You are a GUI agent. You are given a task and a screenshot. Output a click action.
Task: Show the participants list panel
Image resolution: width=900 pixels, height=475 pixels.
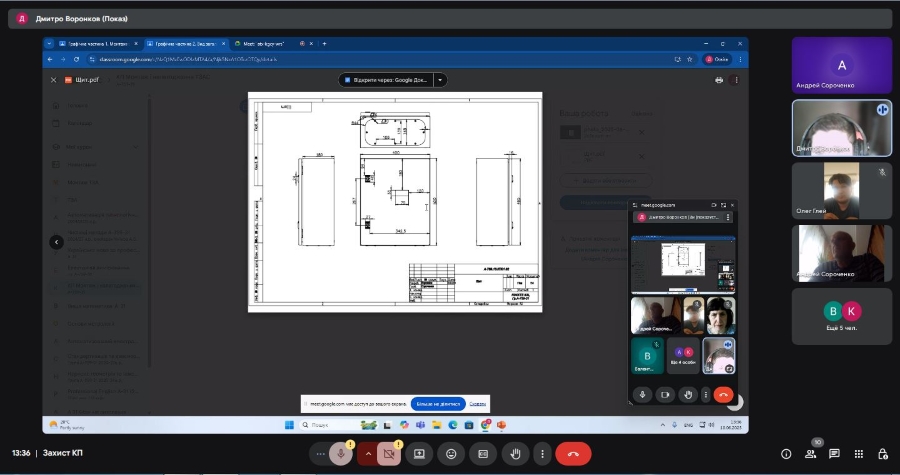(810, 454)
